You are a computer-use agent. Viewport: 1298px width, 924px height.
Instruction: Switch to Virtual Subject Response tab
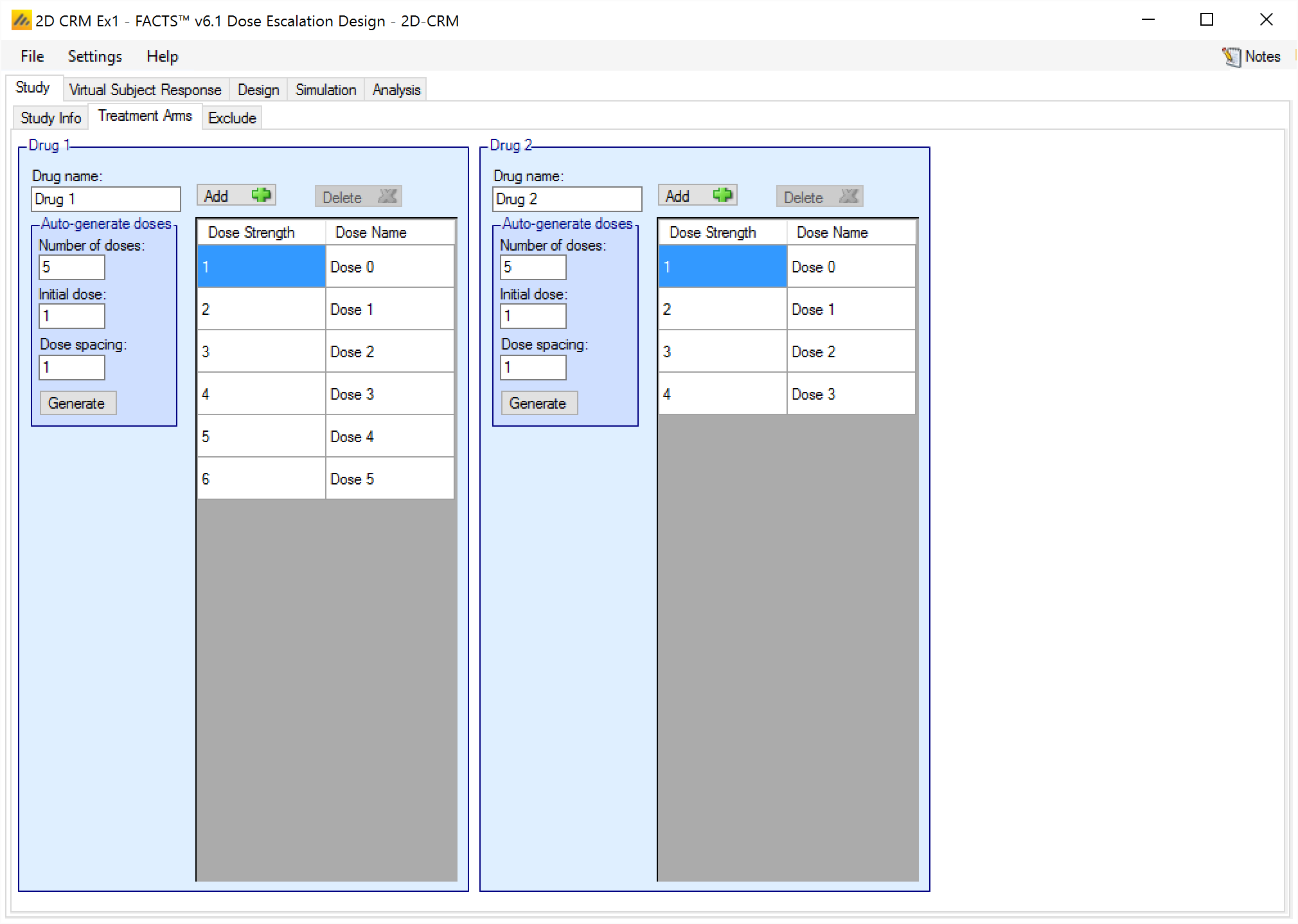pyautogui.click(x=145, y=90)
